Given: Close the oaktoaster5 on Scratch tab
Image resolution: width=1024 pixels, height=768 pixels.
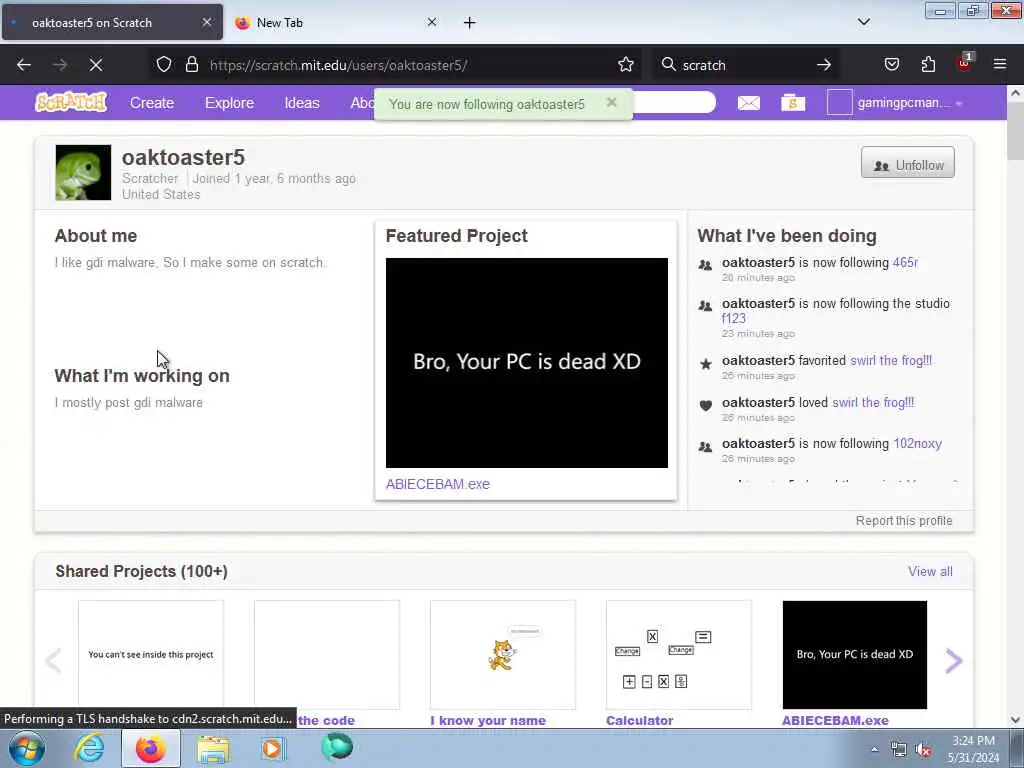Looking at the screenshot, I should (206, 22).
